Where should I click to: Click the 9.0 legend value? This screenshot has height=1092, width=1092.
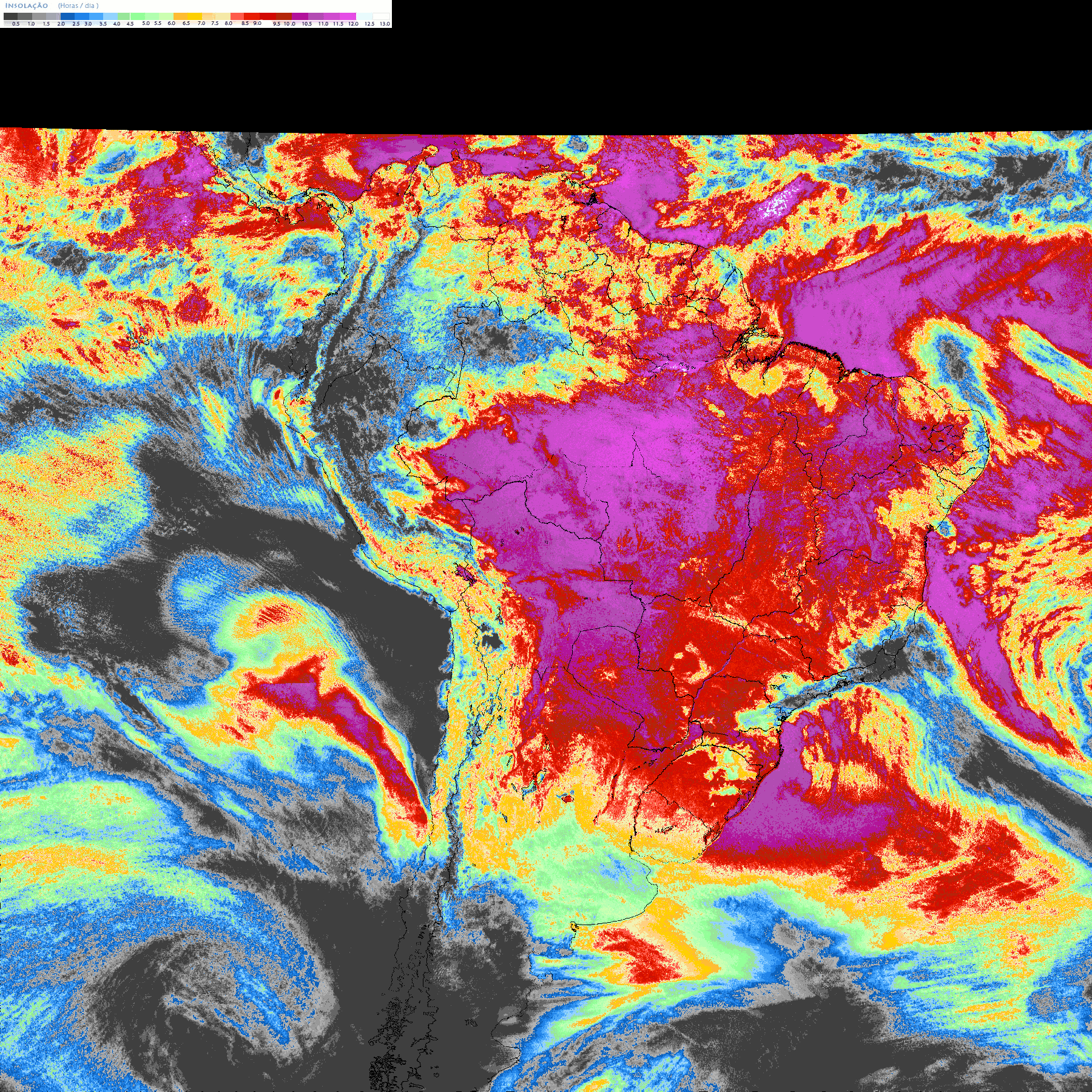(x=257, y=23)
